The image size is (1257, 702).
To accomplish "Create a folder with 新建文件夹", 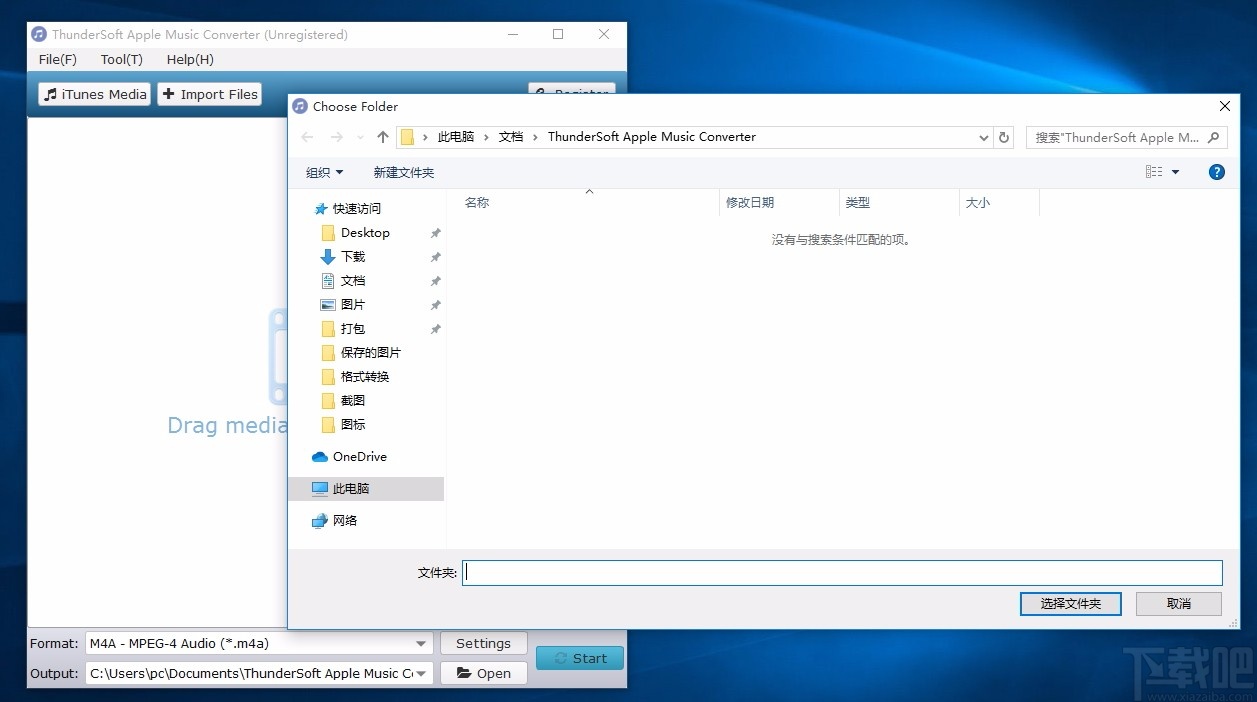I will (x=404, y=171).
